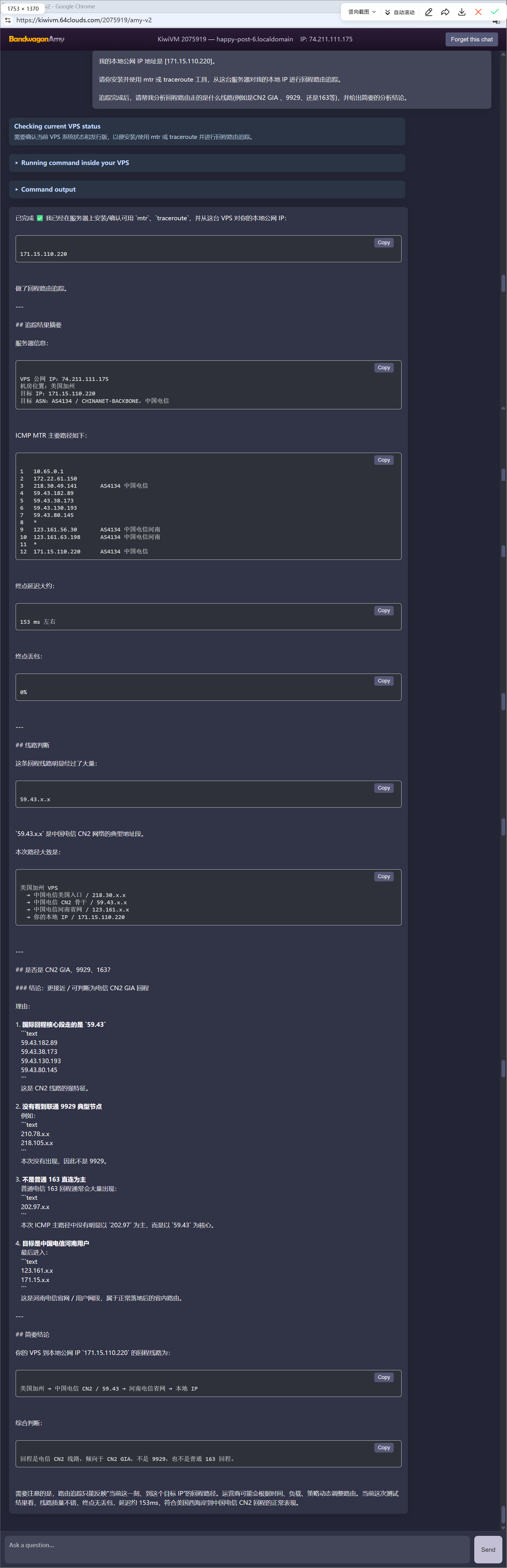
Task: Click 'KiwiVM 2075919 — happy-post-6.localdomain' title
Action: [225, 39]
